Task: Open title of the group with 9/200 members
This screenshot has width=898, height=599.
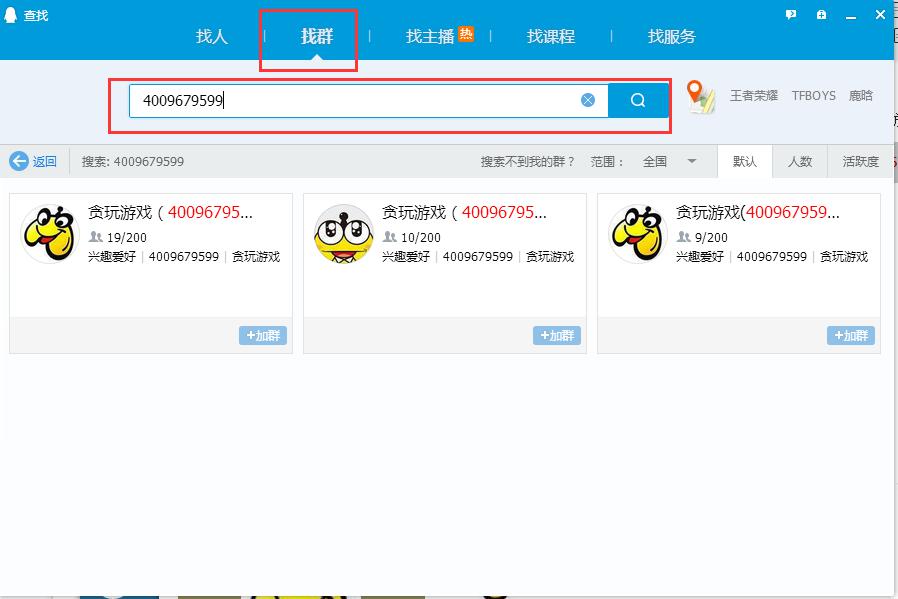Action: tap(758, 212)
